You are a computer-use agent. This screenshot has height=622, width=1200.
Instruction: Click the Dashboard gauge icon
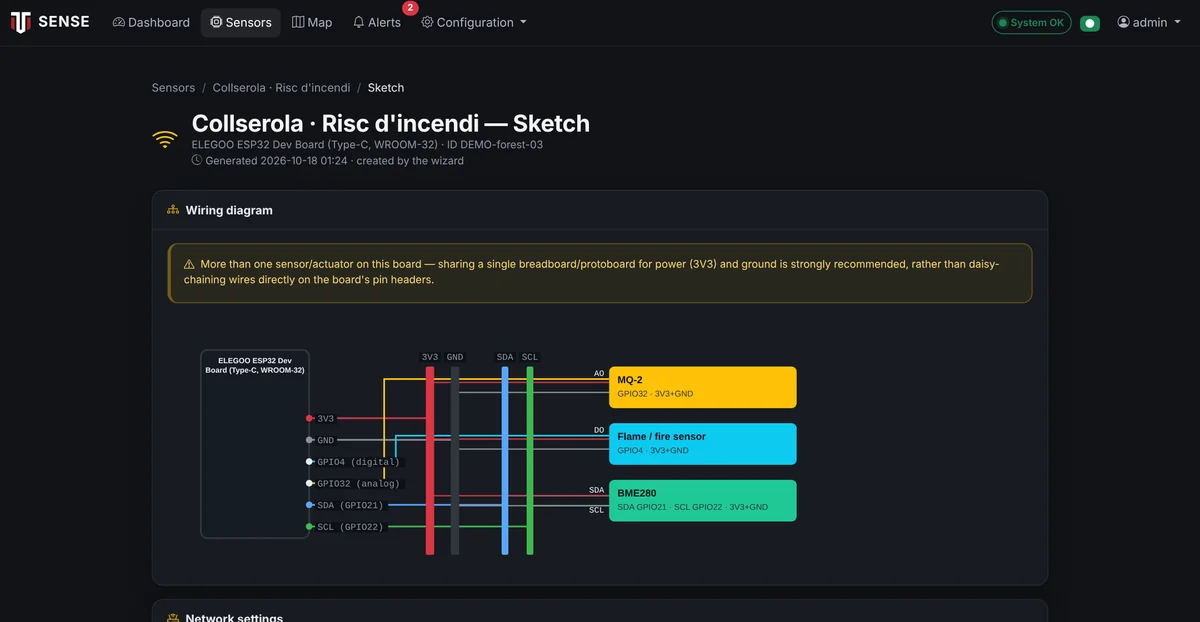click(x=118, y=22)
